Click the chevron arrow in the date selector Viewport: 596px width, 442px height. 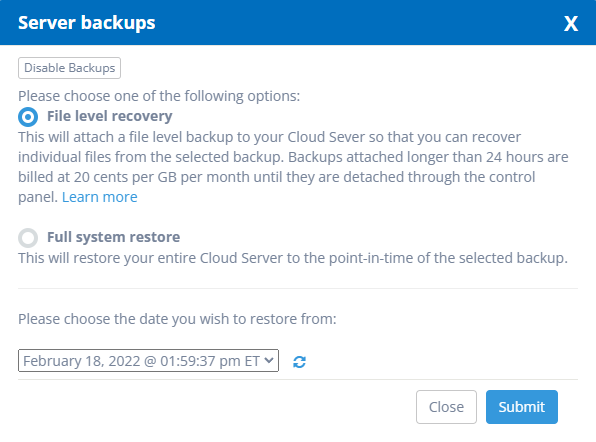click(269, 360)
